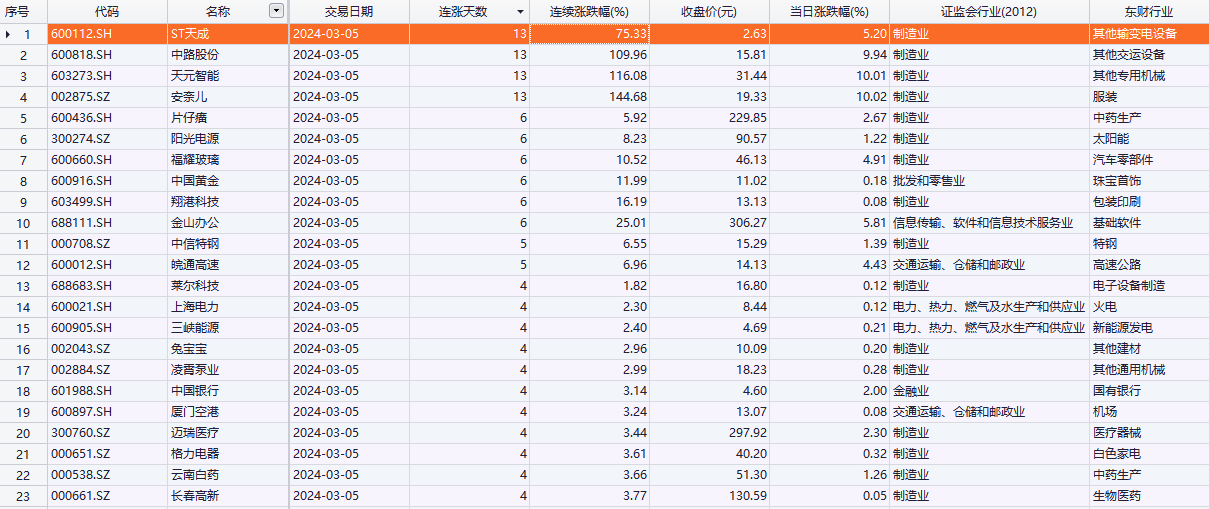Click the 证监会行业(2012) column header
1210x509 pixels.
pos(988,11)
